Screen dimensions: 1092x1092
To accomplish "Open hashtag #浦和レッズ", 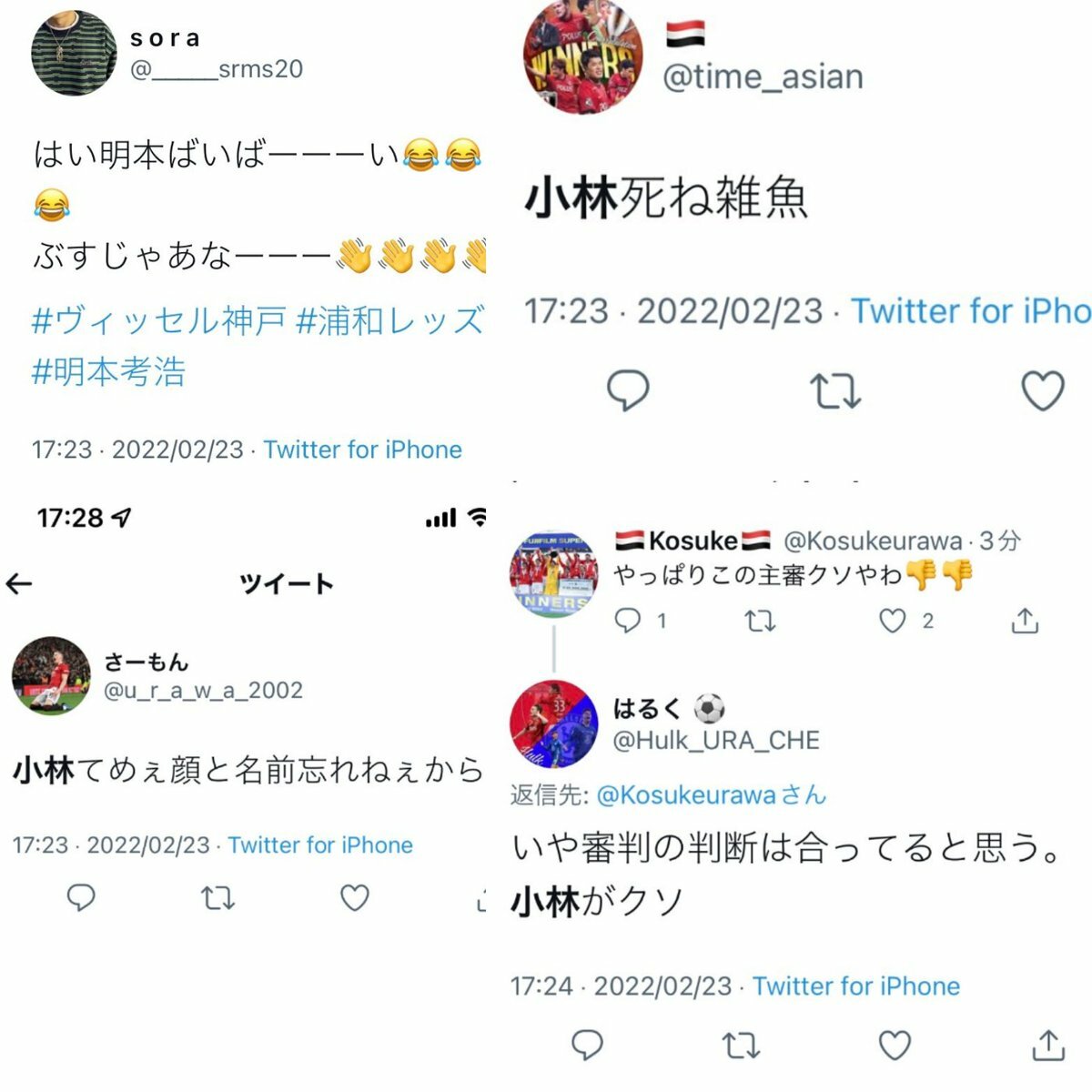I will [391, 321].
